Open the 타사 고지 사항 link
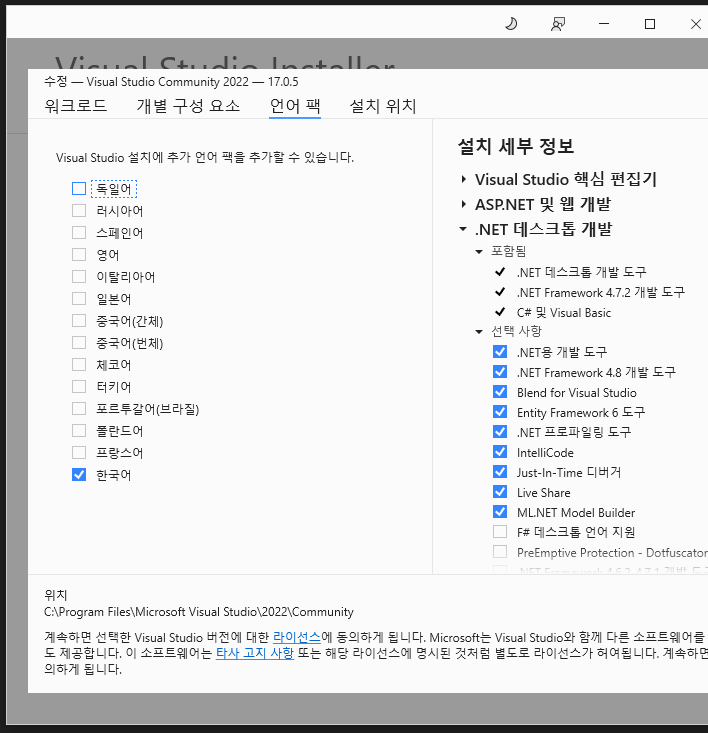Image resolution: width=708 pixels, height=733 pixels. tap(255, 653)
